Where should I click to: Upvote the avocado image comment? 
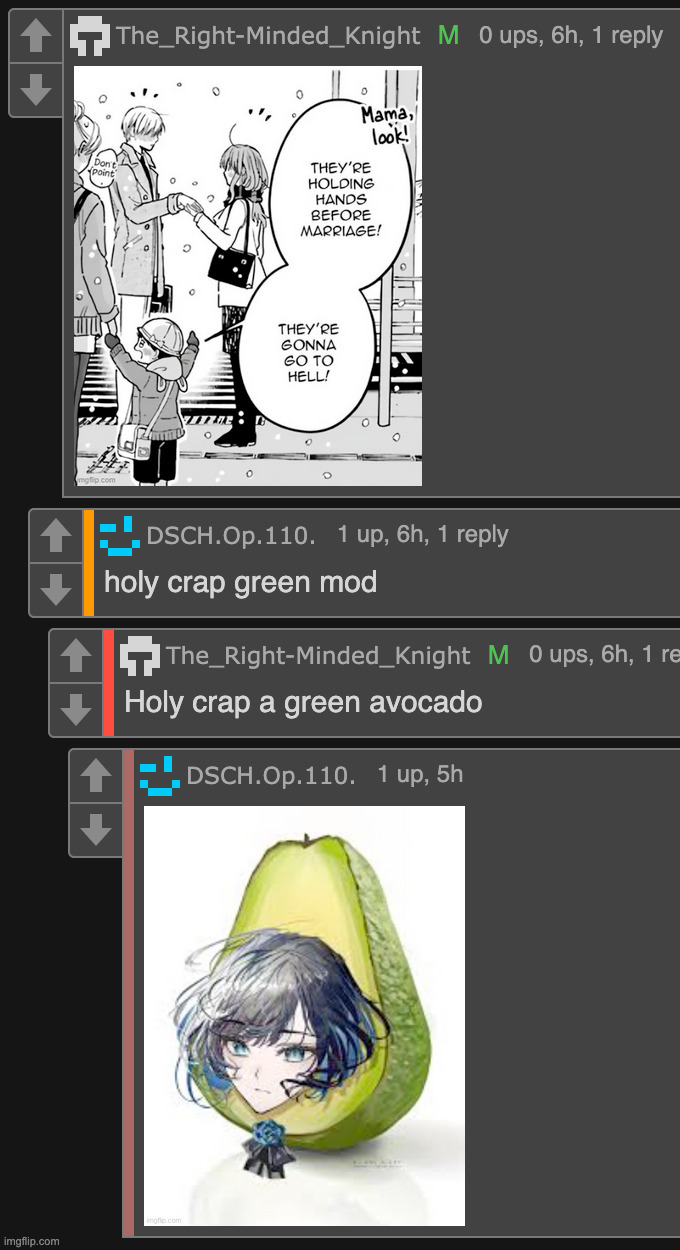pos(96,777)
